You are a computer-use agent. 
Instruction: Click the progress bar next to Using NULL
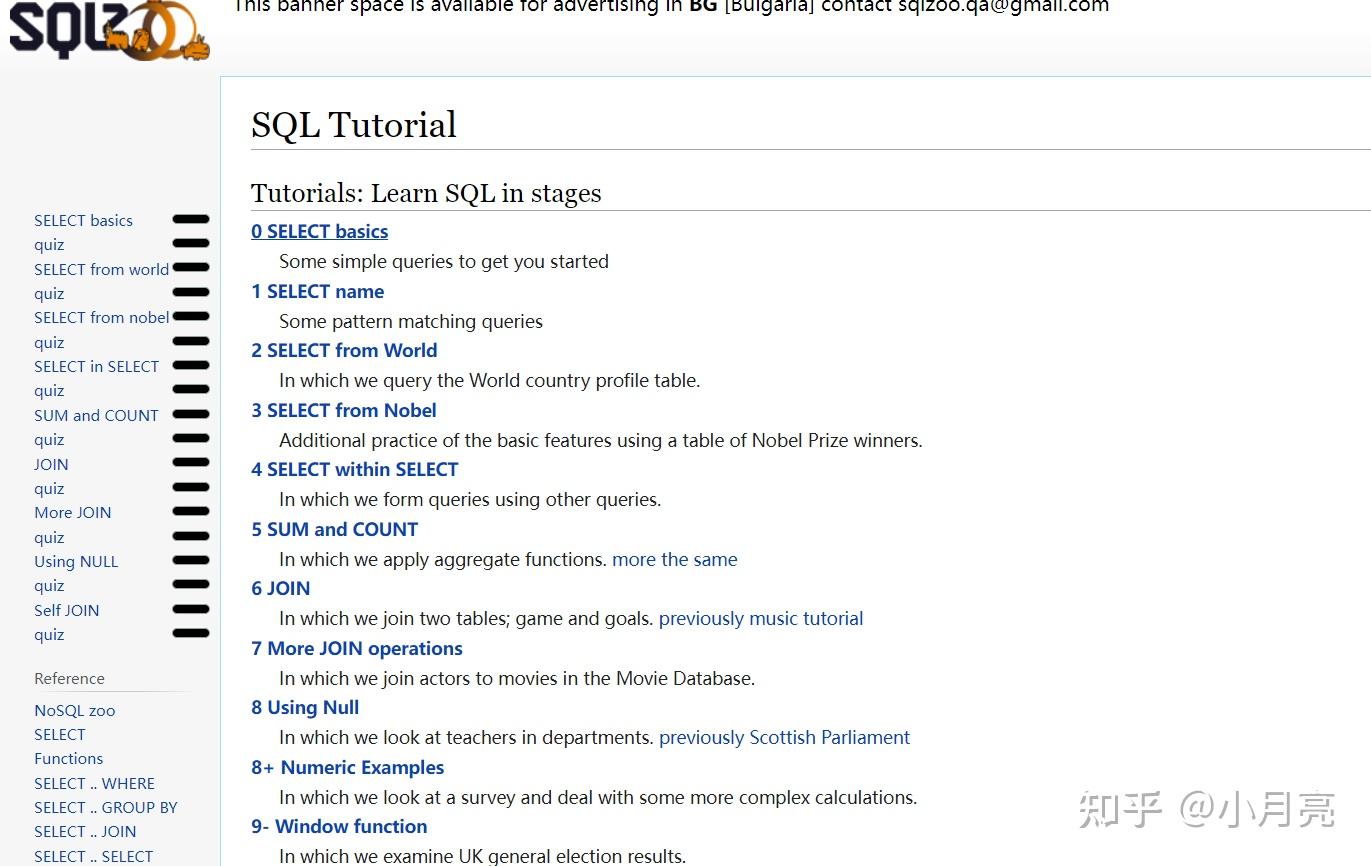[x=191, y=560]
